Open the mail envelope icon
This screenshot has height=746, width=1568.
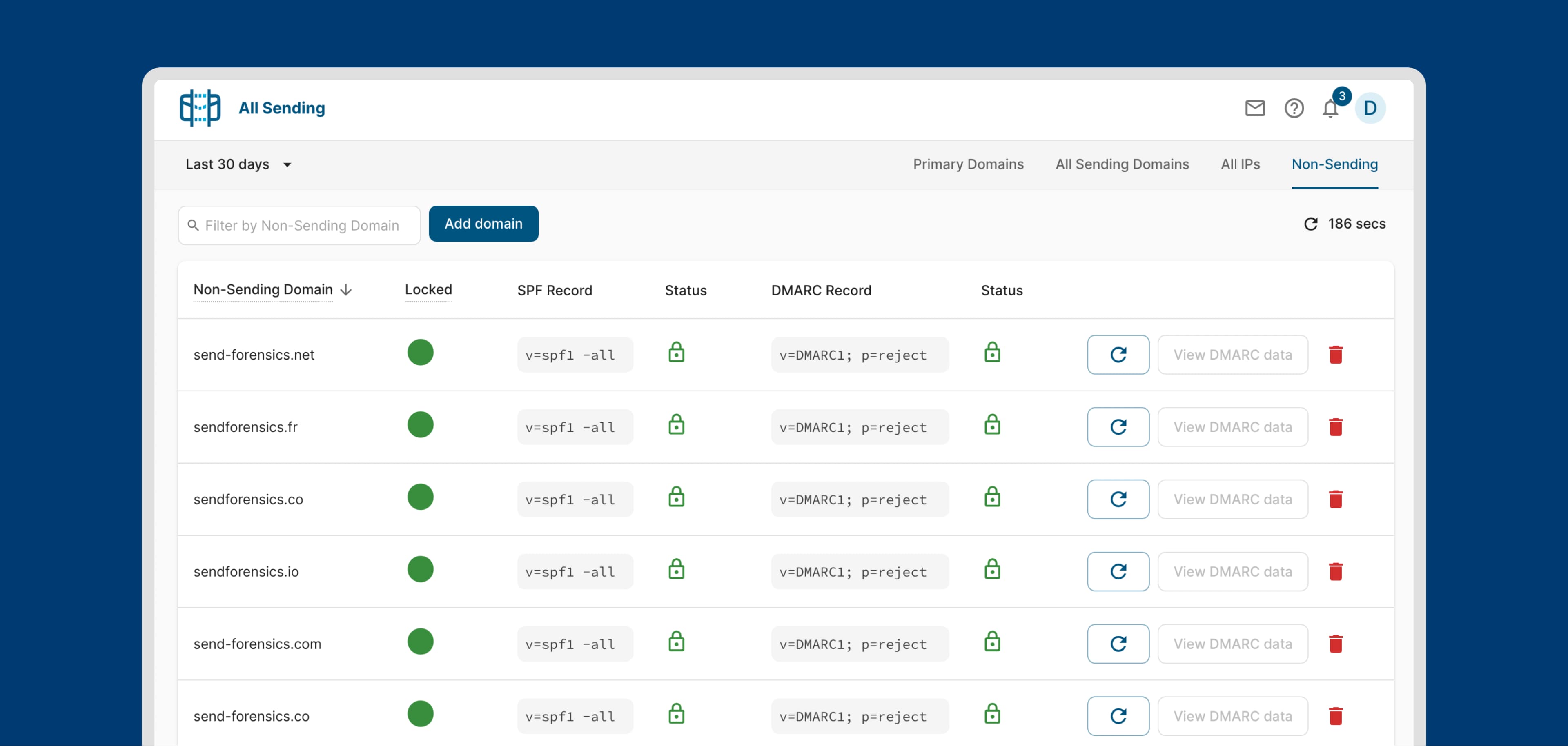click(1254, 108)
